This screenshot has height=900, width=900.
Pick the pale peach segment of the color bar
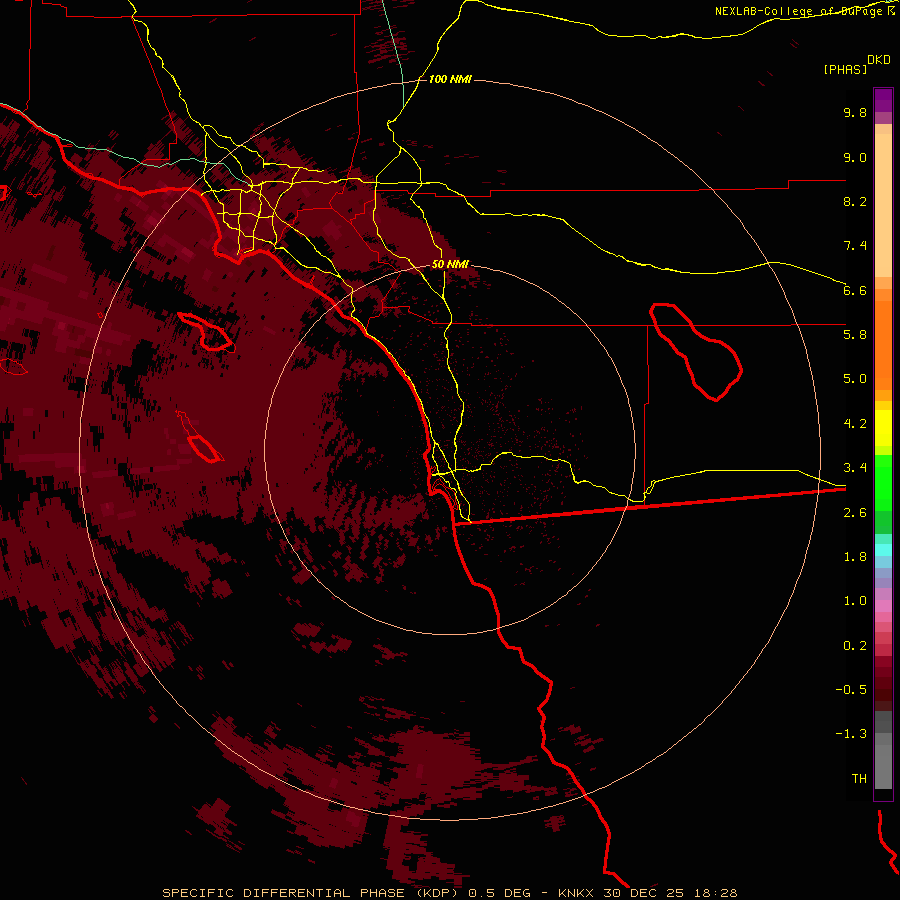883,205
